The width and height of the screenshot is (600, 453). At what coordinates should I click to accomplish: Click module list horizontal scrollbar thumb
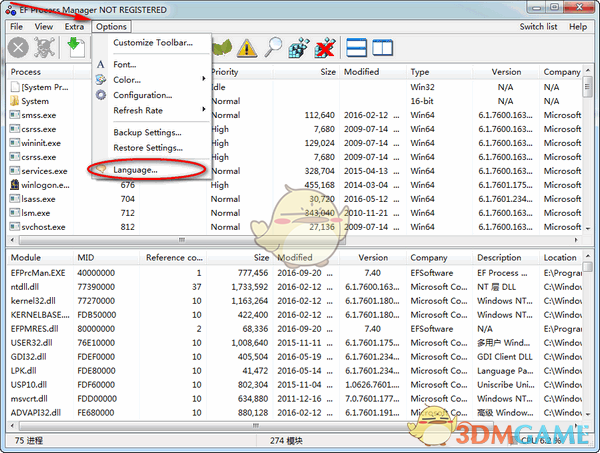coord(256,425)
